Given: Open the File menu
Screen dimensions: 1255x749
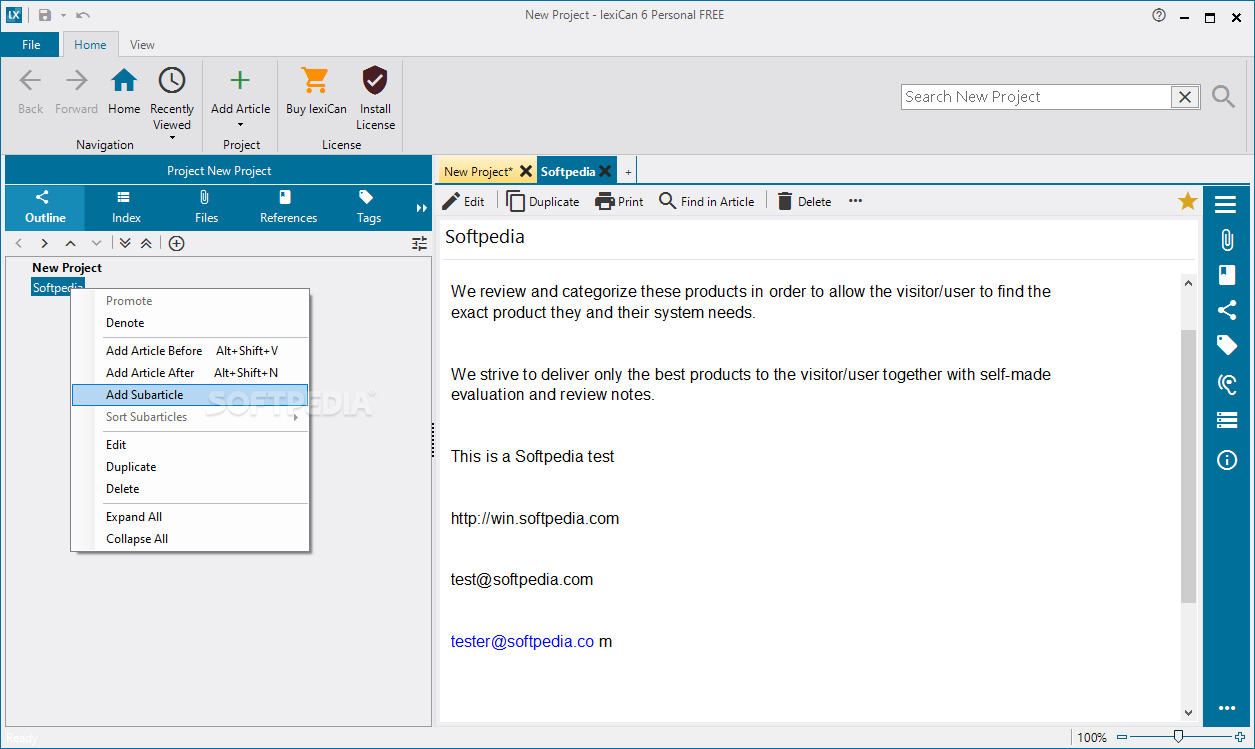Looking at the screenshot, I should pyautogui.click(x=31, y=45).
